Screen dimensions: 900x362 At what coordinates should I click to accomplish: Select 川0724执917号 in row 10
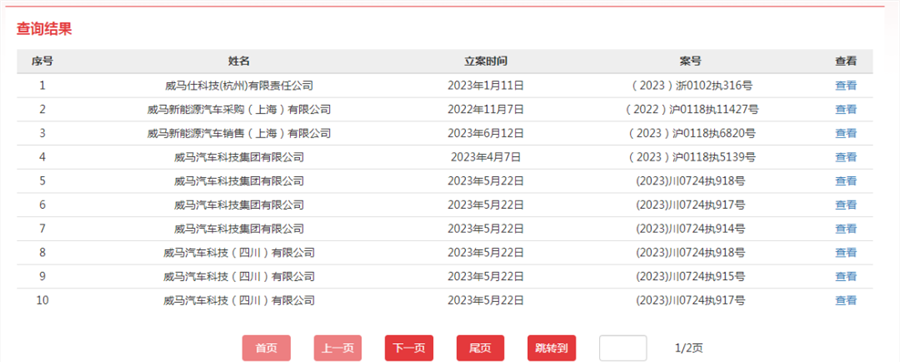coord(707,300)
